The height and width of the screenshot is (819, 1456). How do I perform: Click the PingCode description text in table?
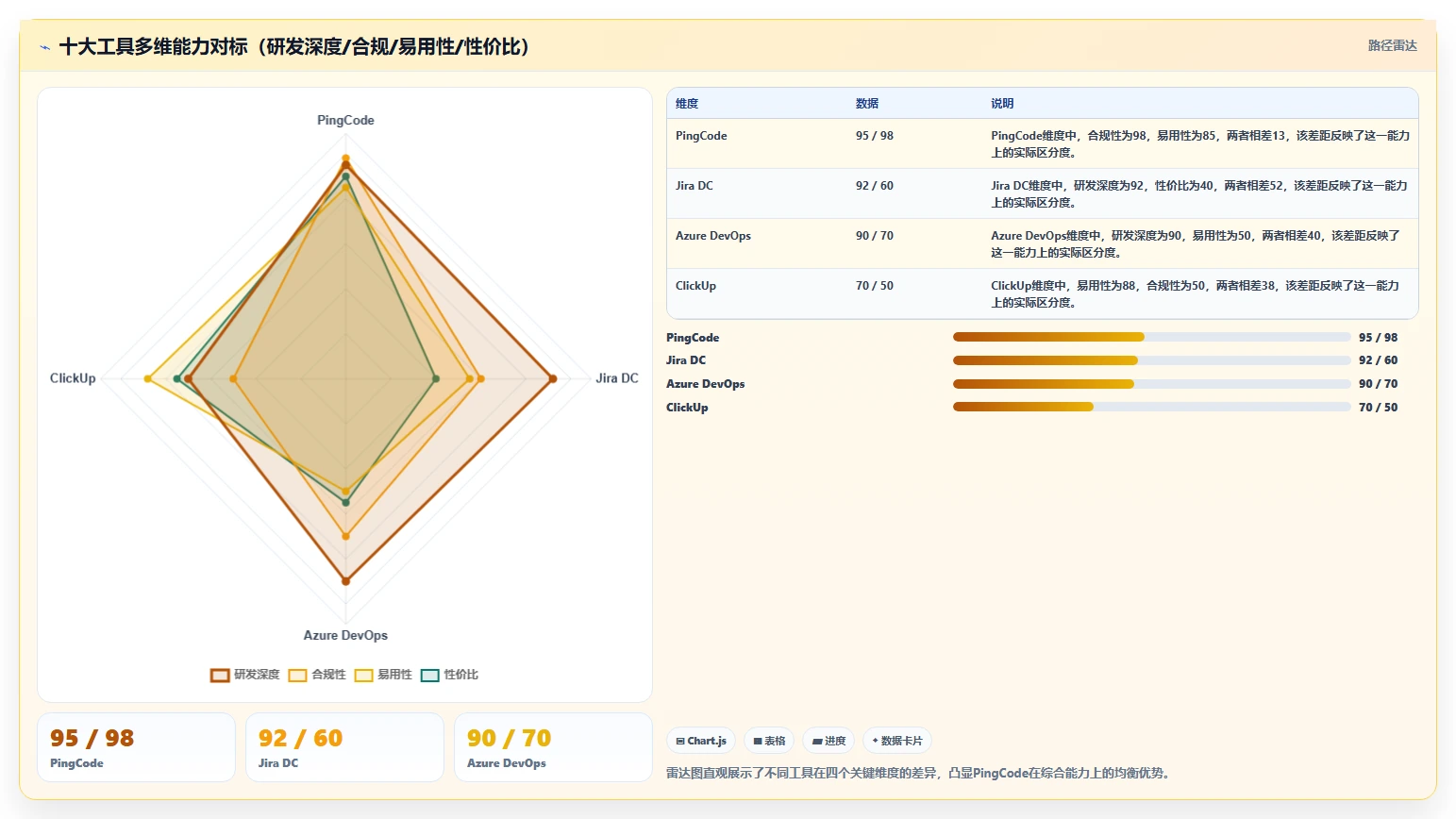pyautogui.click(x=1200, y=144)
